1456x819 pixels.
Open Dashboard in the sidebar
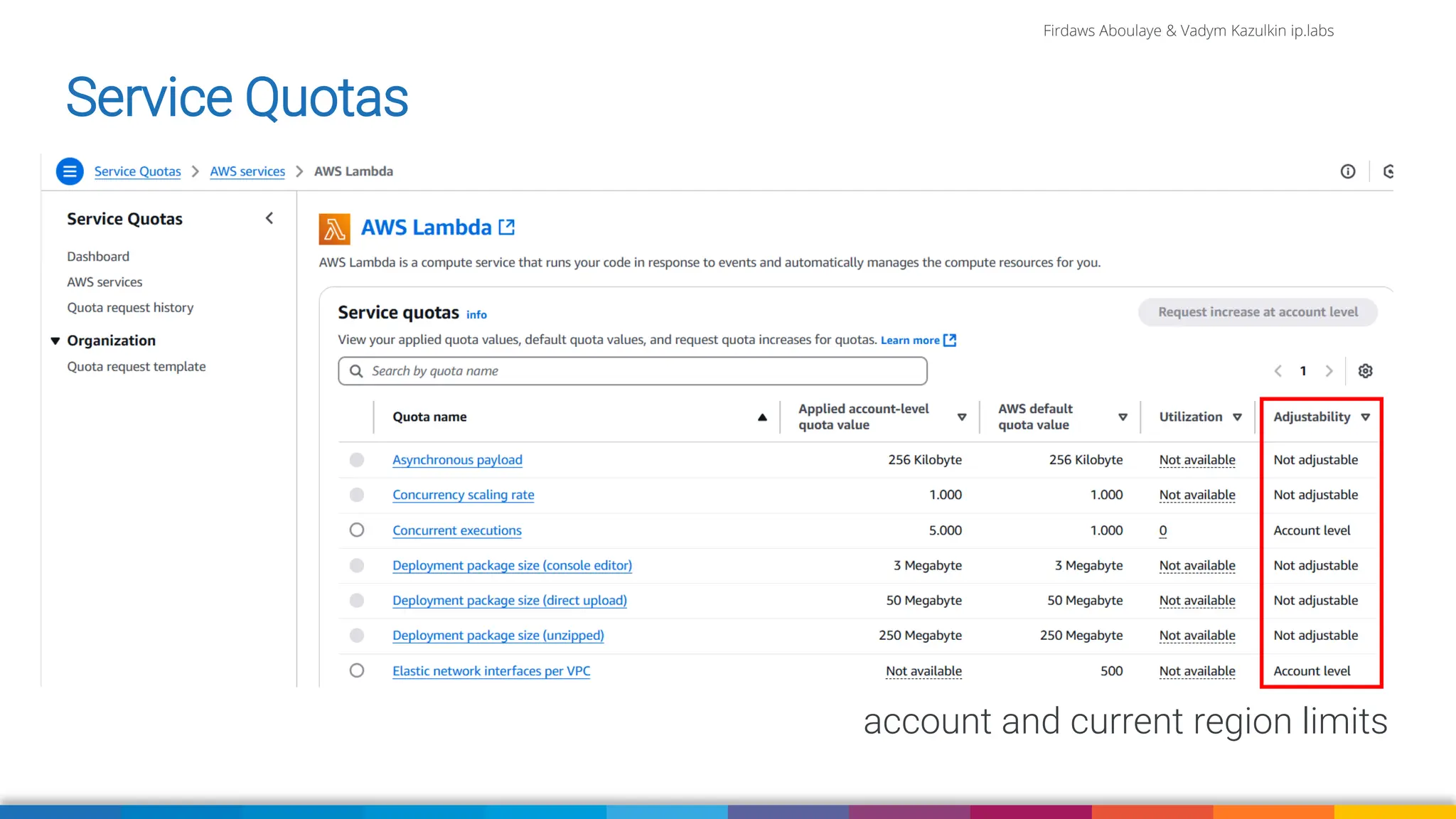(x=98, y=256)
